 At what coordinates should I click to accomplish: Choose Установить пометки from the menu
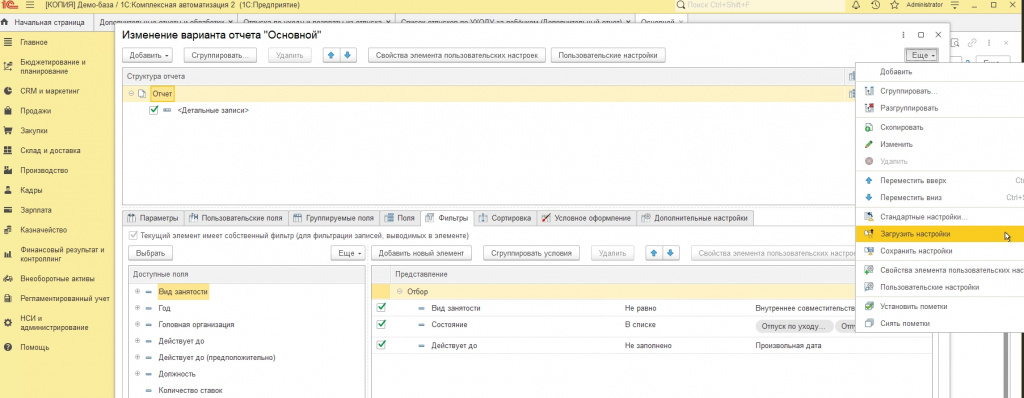click(939, 306)
